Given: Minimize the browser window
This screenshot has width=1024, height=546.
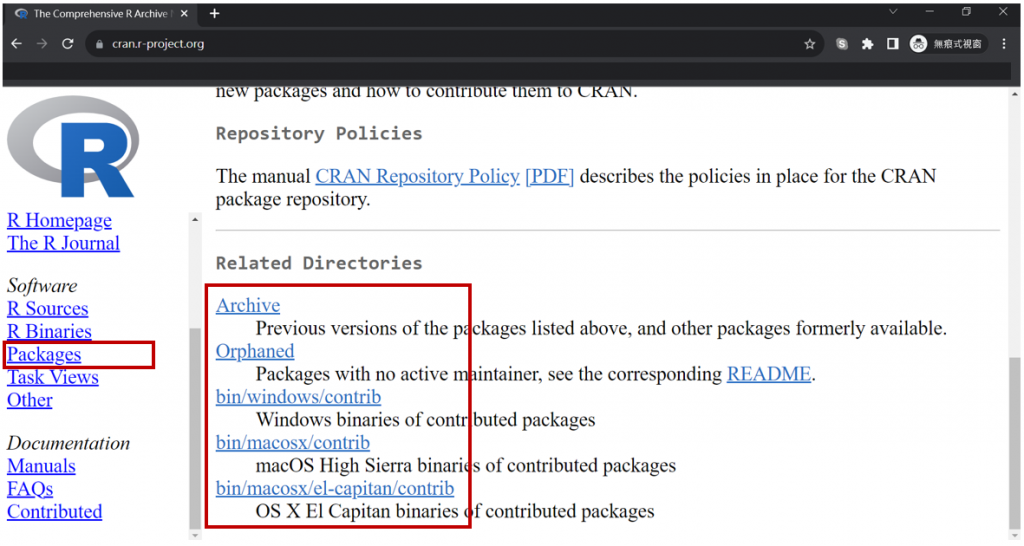Looking at the screenshot, I should pyautogui.click(x=929, y=12).
